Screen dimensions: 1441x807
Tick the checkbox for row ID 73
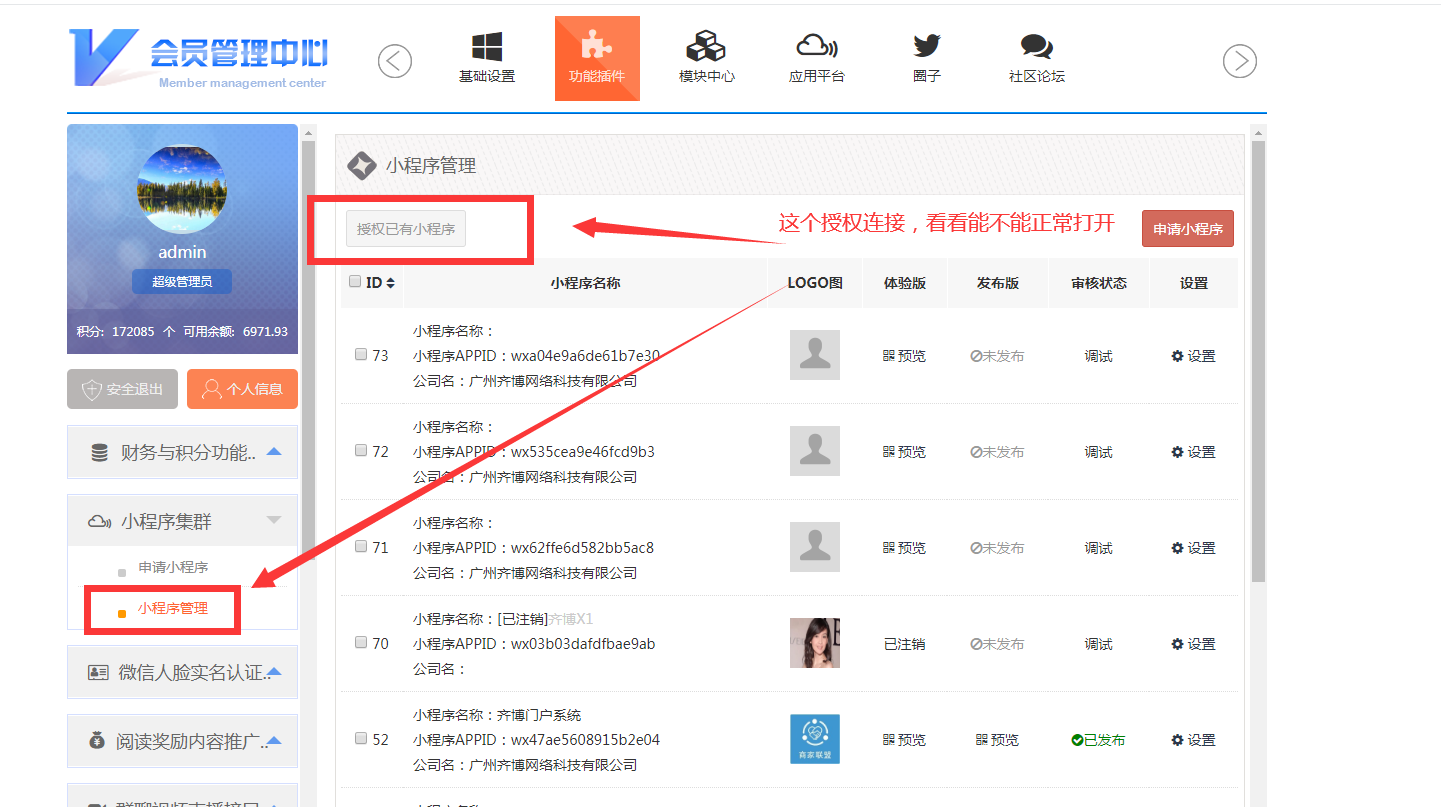pyautogui.click(x=361, y=354)
